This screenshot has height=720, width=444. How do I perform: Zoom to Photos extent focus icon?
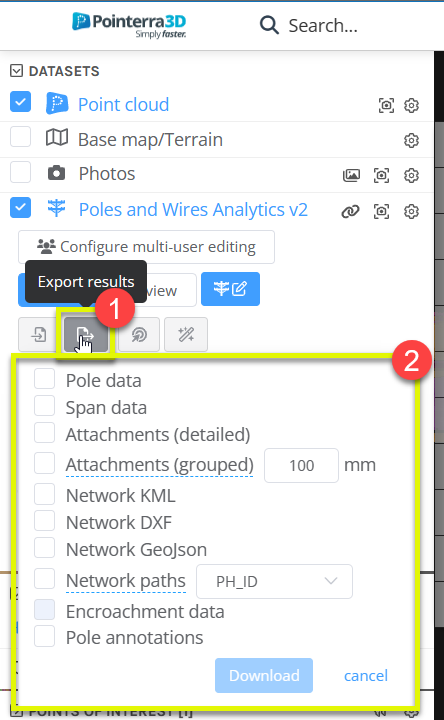(382, 175)
